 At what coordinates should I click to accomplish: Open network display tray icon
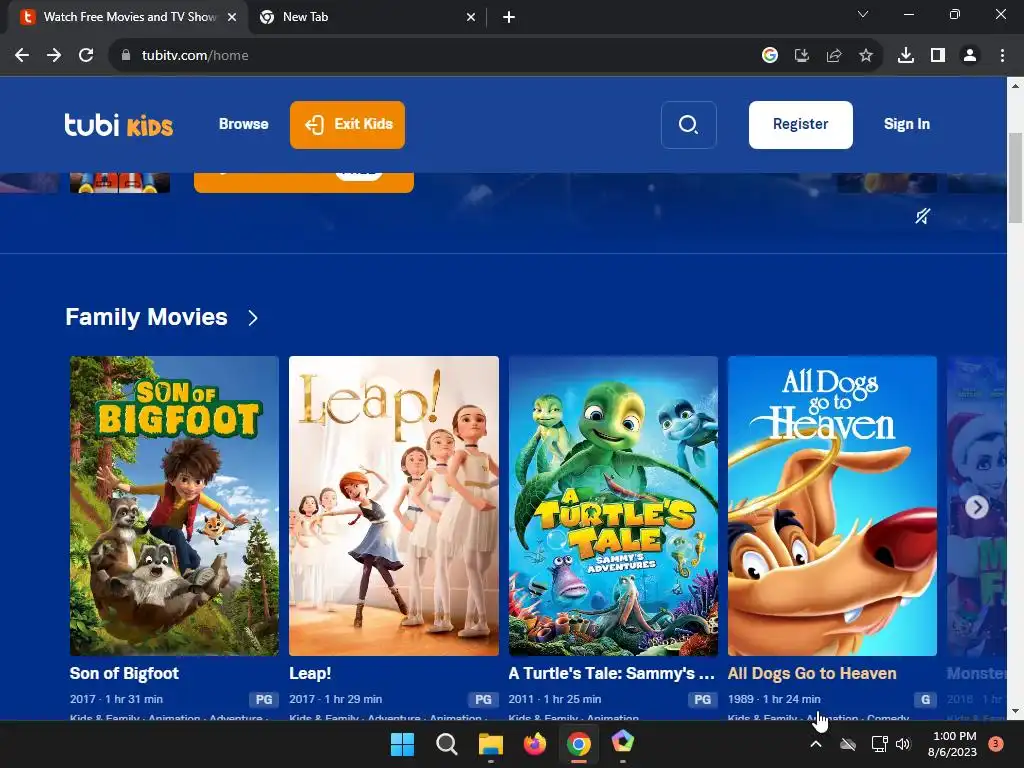tap(879, 744)
